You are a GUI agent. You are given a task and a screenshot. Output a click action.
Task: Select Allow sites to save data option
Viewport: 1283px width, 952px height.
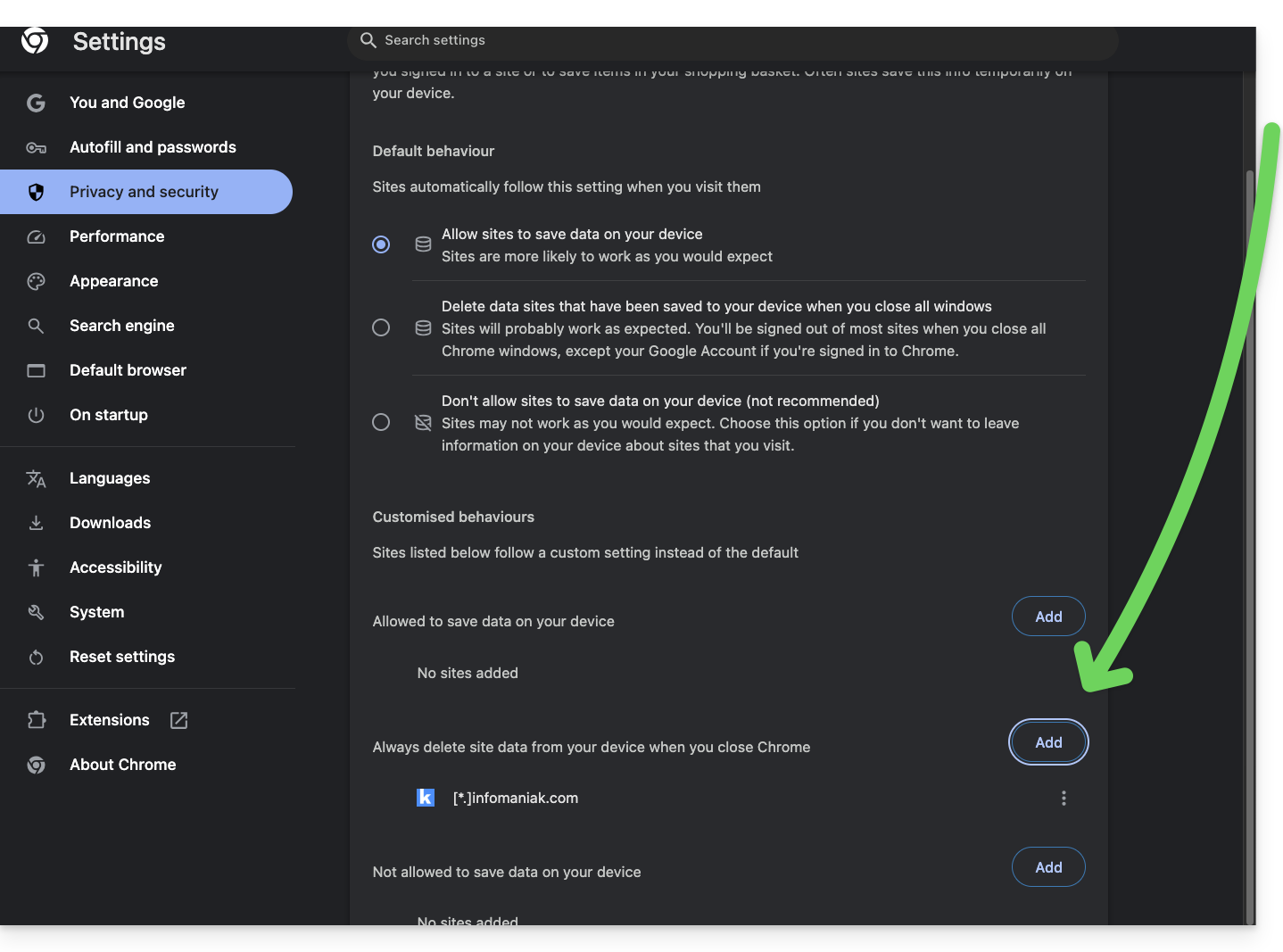(x=381, y=244)
